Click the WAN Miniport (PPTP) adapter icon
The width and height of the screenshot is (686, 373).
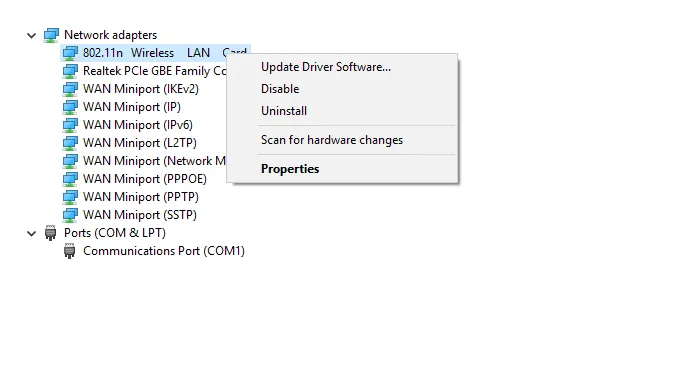click(x=70, y=197)
